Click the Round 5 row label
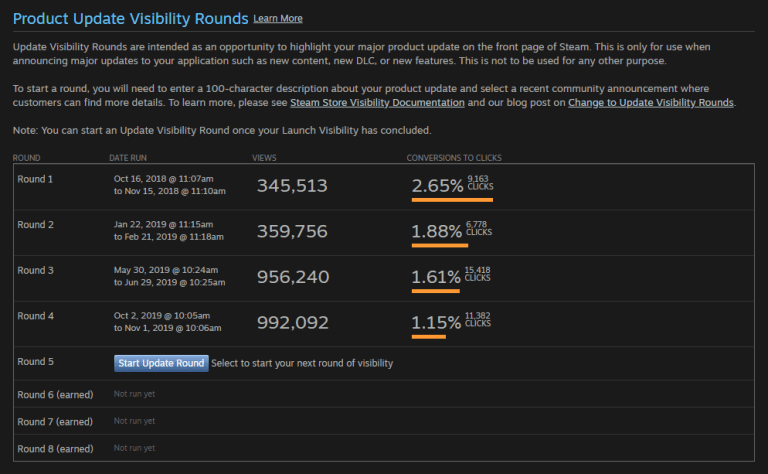 36,362
